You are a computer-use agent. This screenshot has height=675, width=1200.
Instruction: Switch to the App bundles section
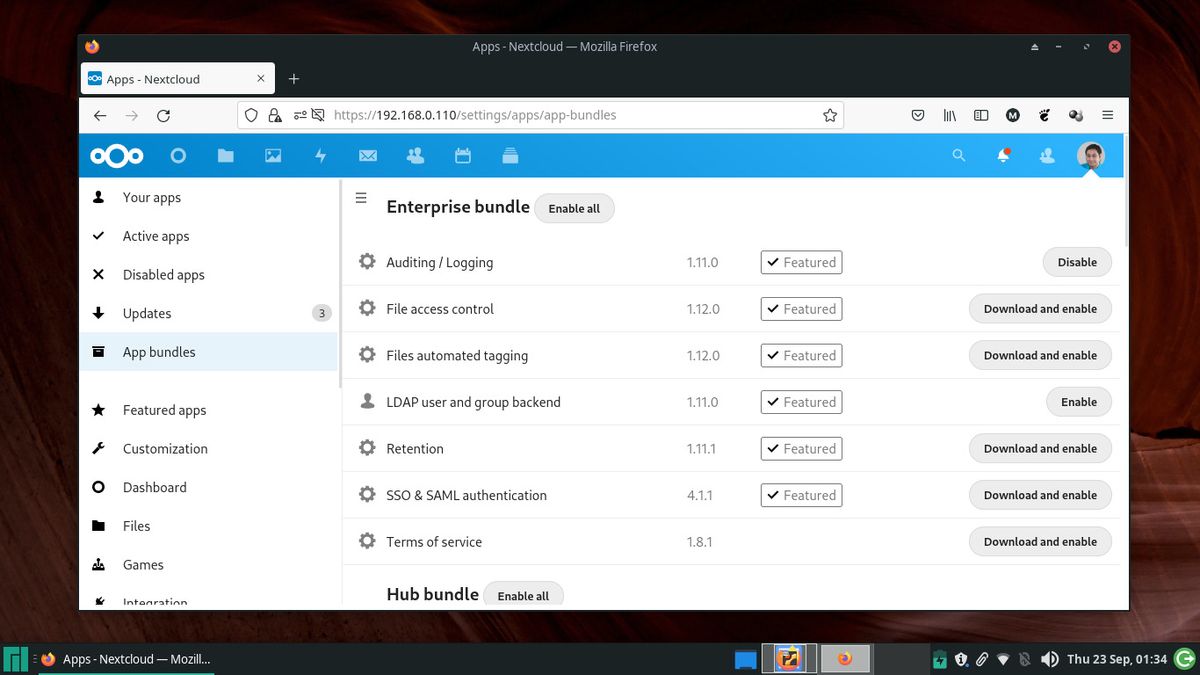(160, 351)
